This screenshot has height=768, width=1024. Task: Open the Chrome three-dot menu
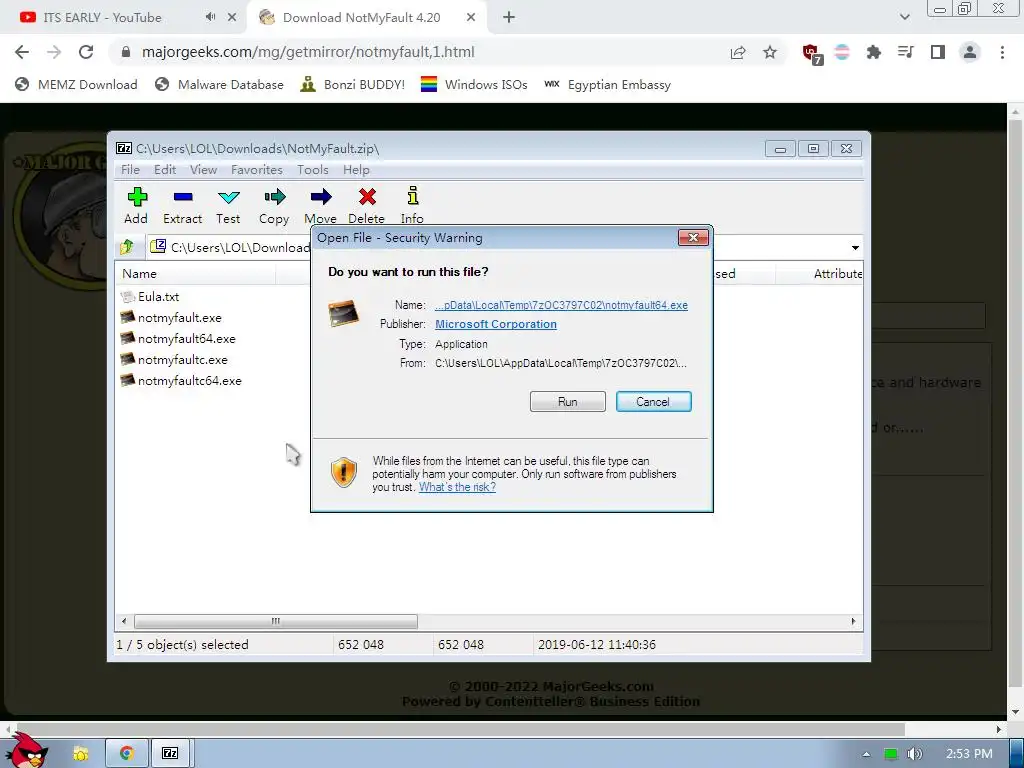[1002, 52]
